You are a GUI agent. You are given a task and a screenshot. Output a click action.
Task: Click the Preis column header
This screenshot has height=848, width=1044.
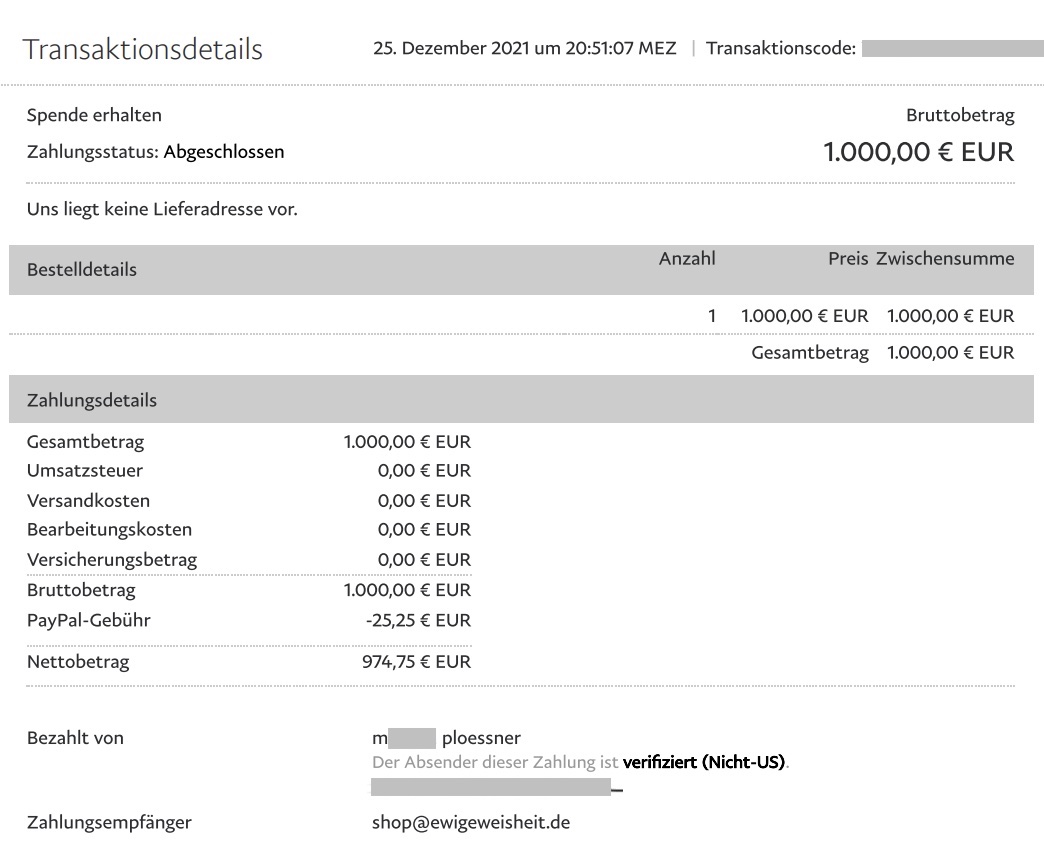pos(848,258)
